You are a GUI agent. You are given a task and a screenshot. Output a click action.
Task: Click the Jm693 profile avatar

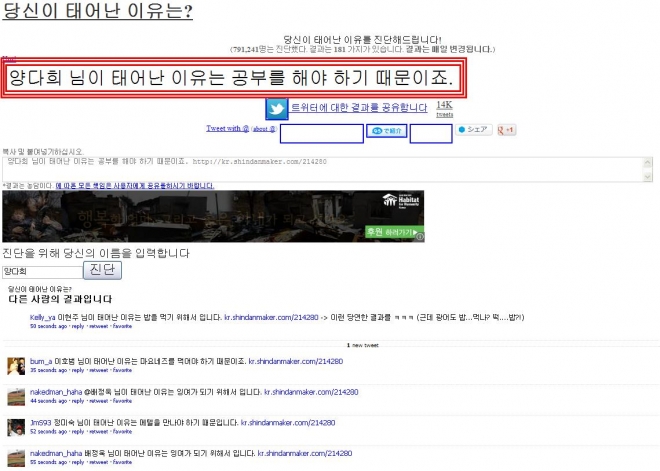(x=16, y=427)
